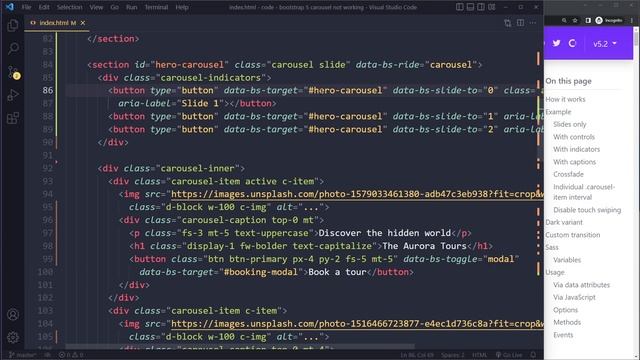This screenshot has height=360, width=640.
Task: Click line number 92 in the gutter
Action: tap(47, 168)
